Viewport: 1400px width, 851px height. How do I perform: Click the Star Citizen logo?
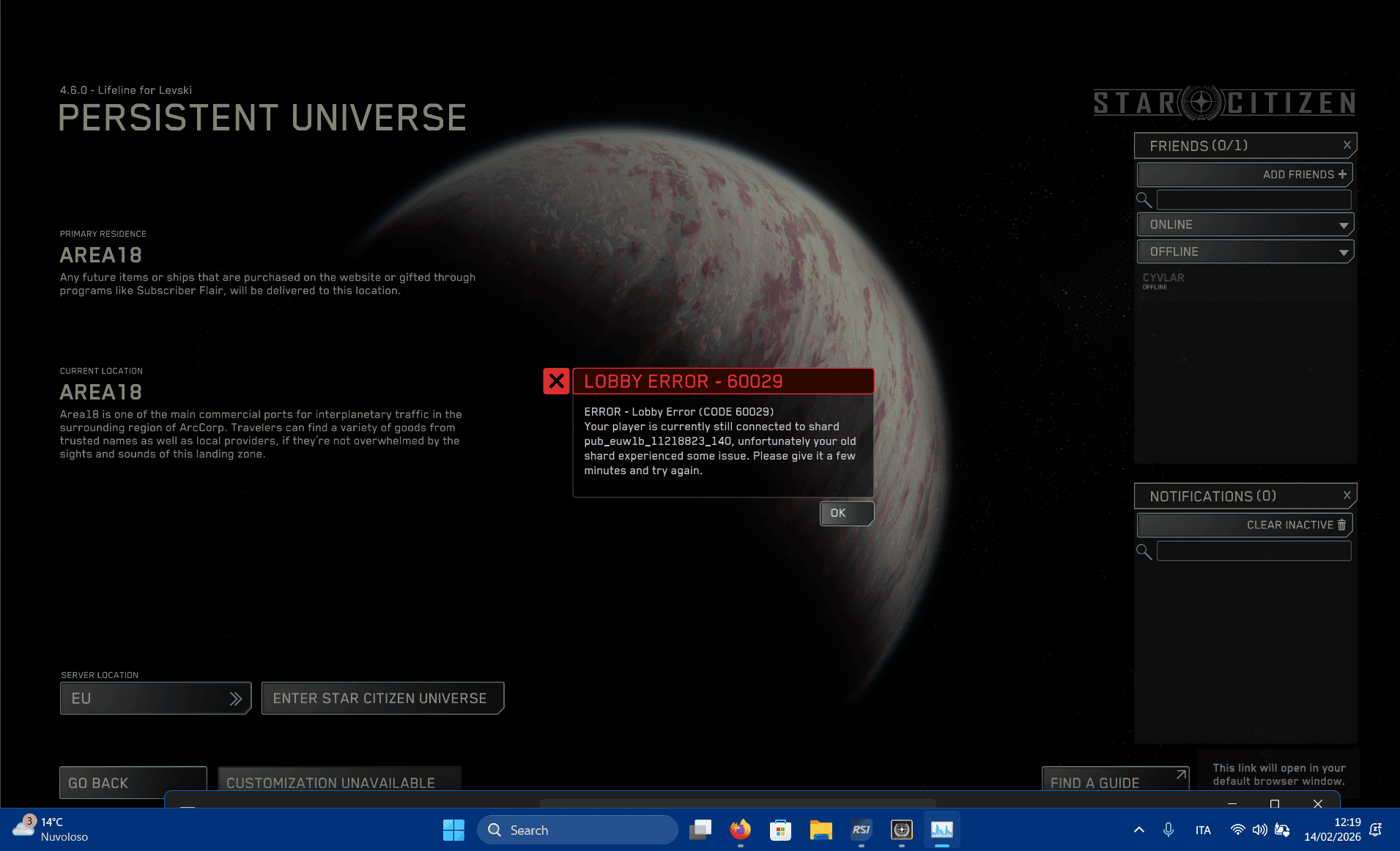pos(1224,103)
